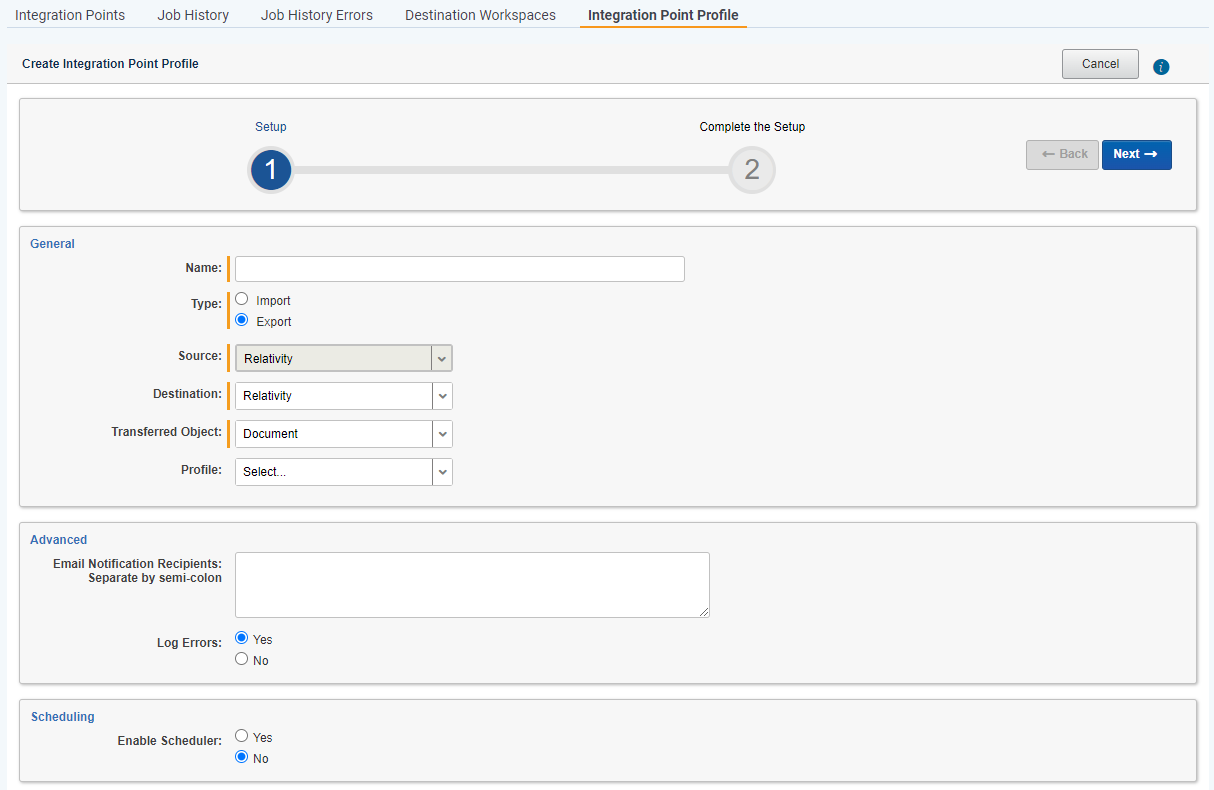Open the Destination dropdown
Screen dimensions: 1214x790
344,396
